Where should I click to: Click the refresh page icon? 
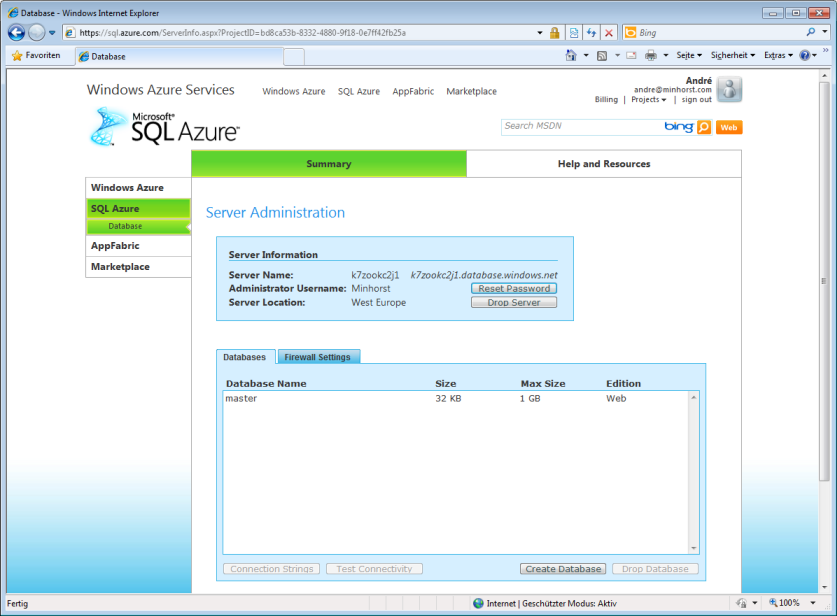591,33
